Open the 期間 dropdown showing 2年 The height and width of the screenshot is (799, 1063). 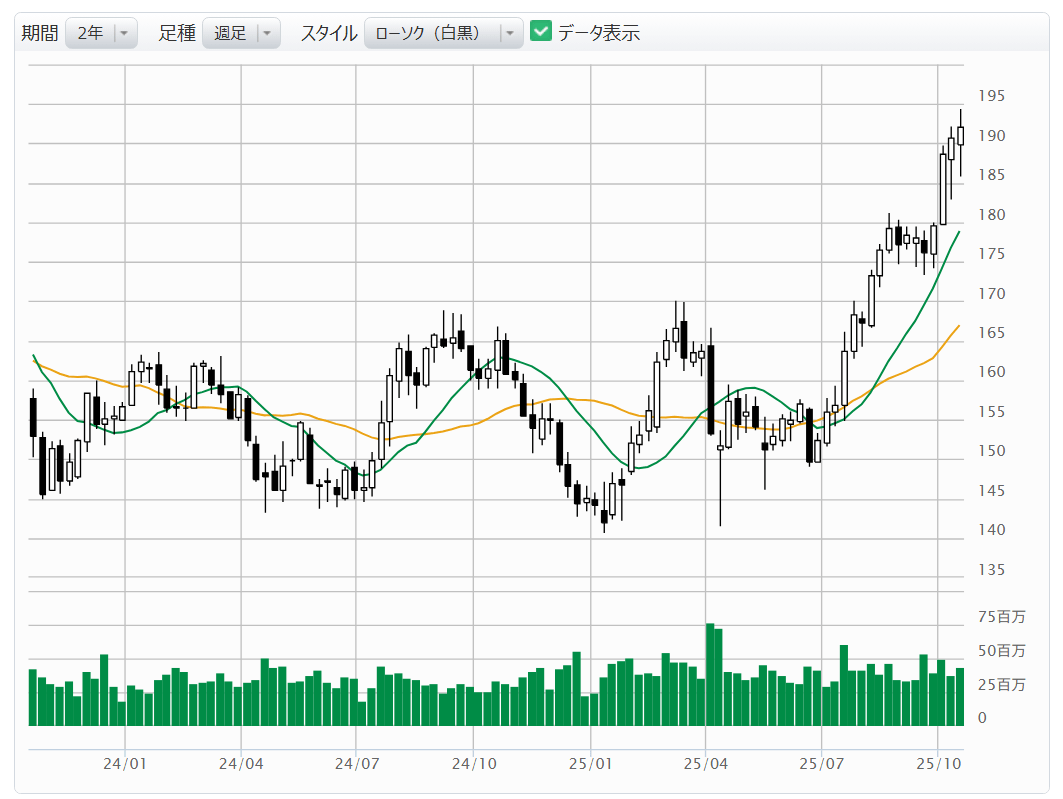tap(101, 33)
